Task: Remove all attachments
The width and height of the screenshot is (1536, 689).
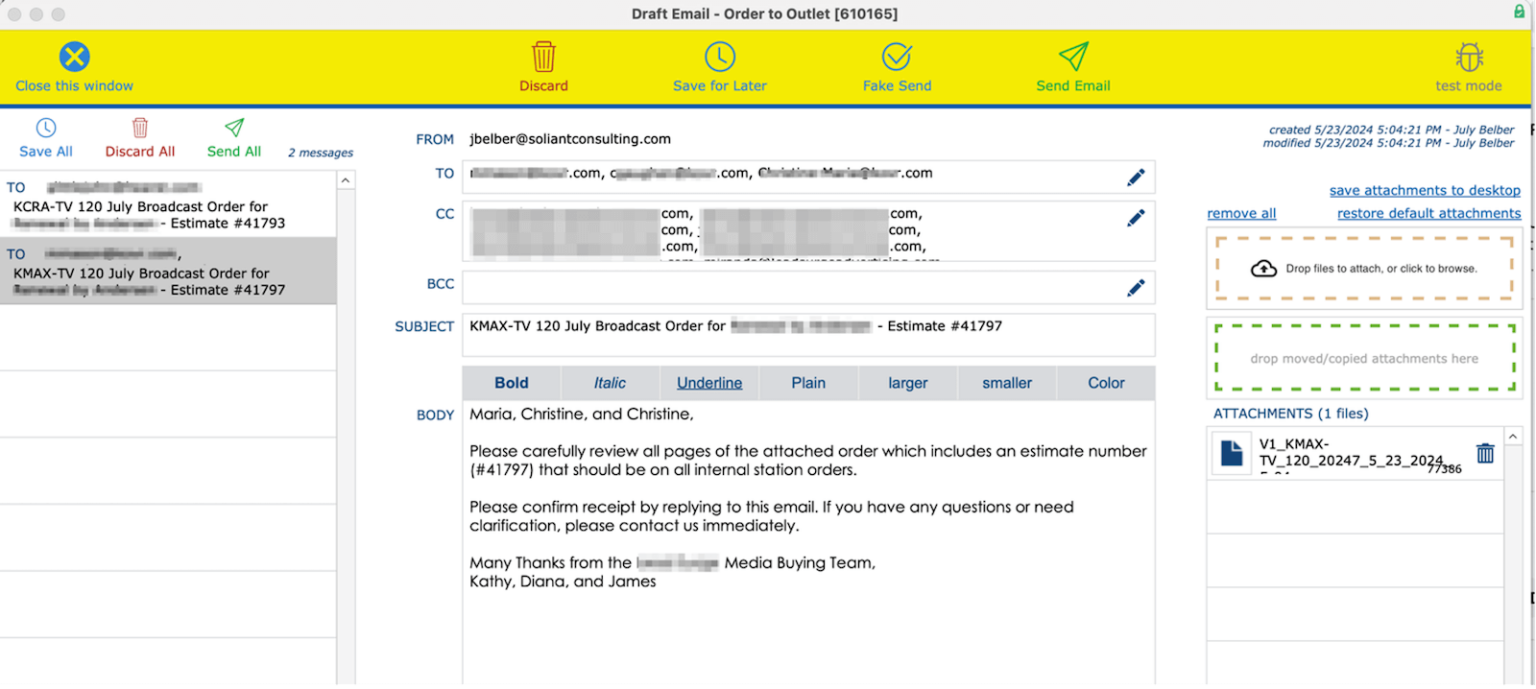Action: pyautogui.click(x=1241, y=213)
